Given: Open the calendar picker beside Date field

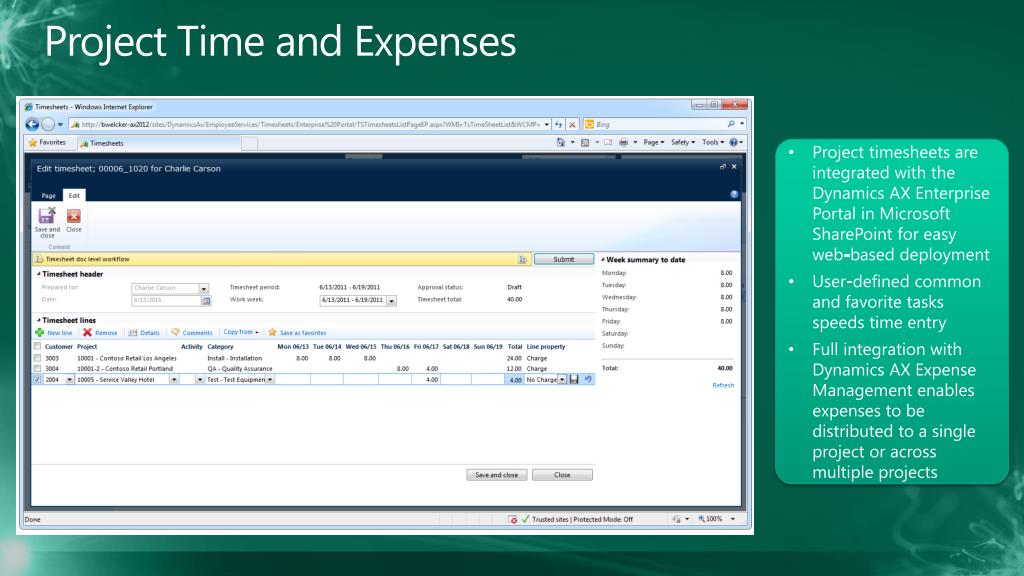Looking at the screenshot, I should tap(206, 300).
